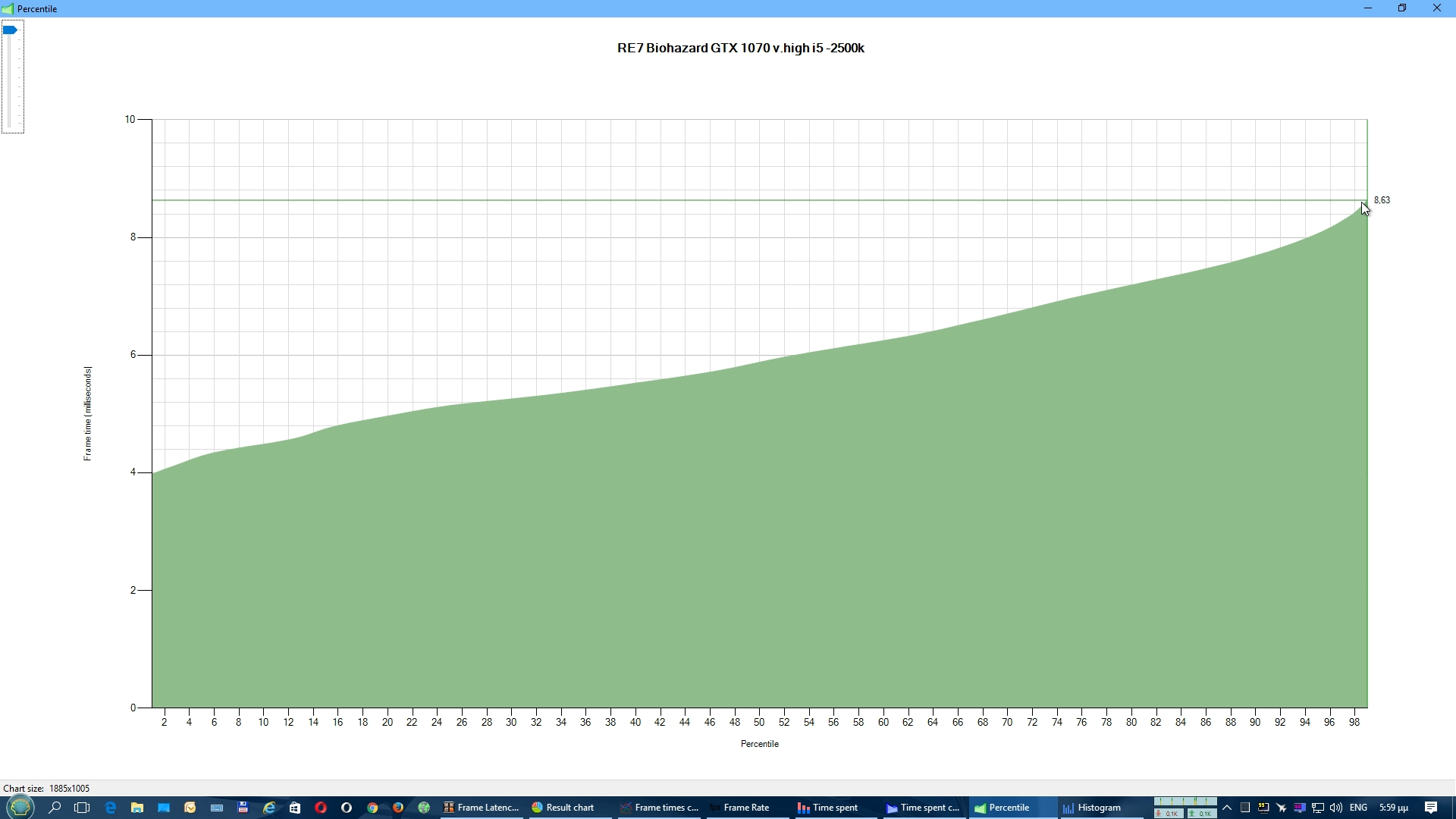1456x819 pixels.
Task: Click the tray monitor icon showing 99
Action: [x=1263, y=808]
